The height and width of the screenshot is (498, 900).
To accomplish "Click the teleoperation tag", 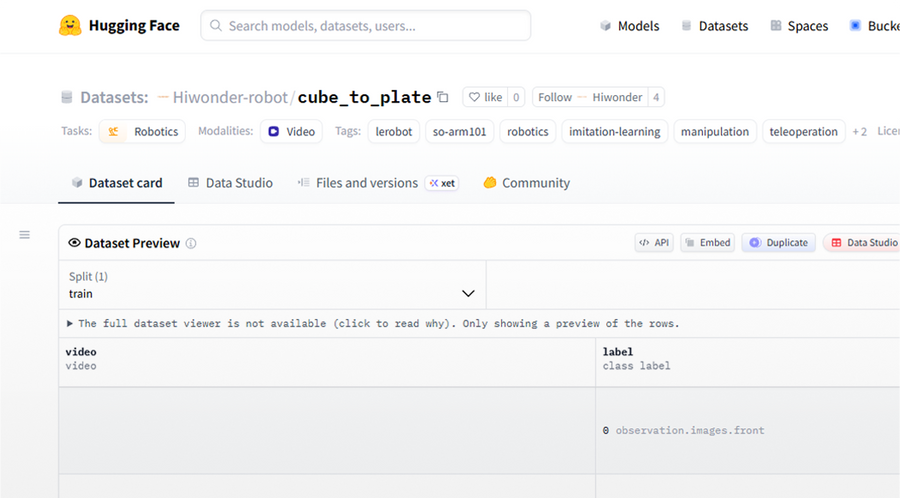I will click(x=804, y=131).
